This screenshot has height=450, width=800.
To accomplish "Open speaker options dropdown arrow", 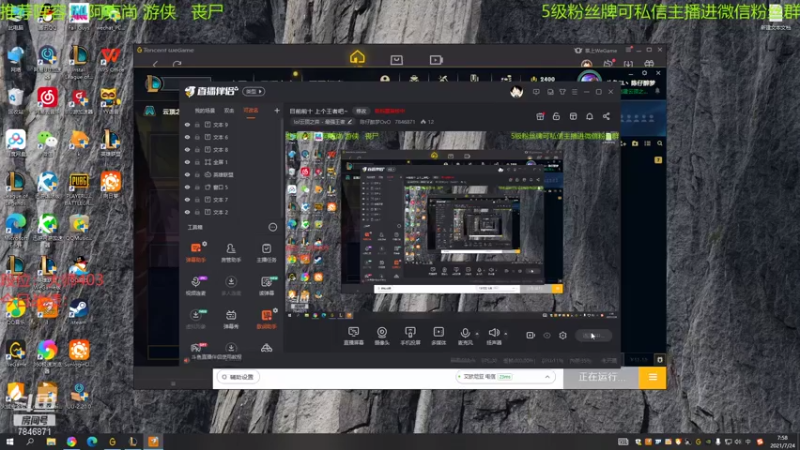I will [506, 334].
